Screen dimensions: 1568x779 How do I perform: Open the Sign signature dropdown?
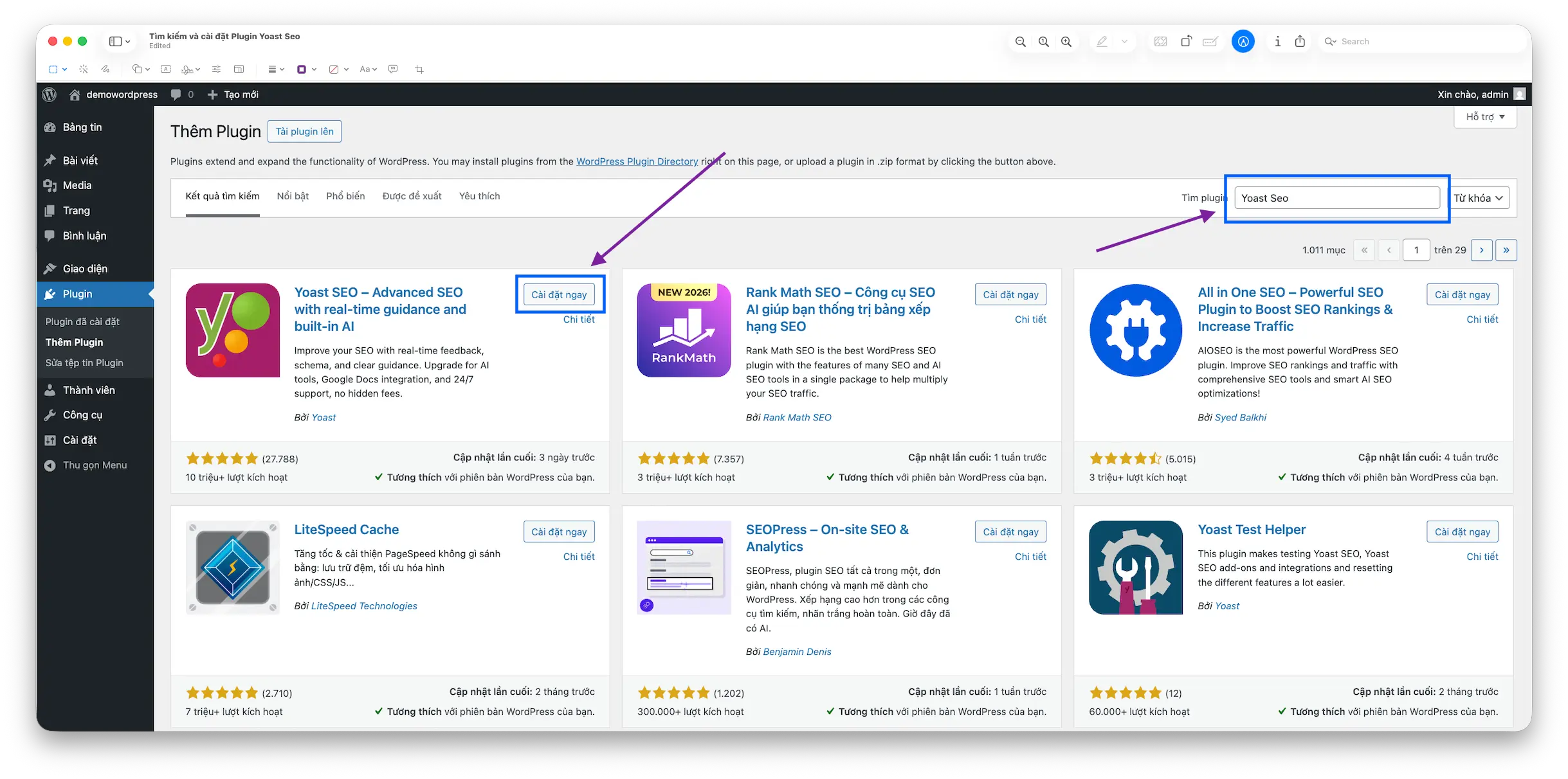(x=191, y=69)
